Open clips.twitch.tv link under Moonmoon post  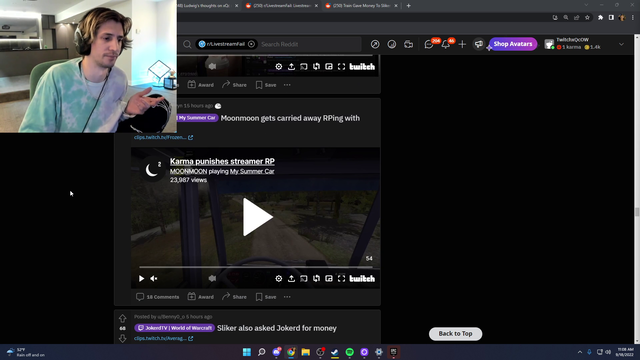click(163, 137)
